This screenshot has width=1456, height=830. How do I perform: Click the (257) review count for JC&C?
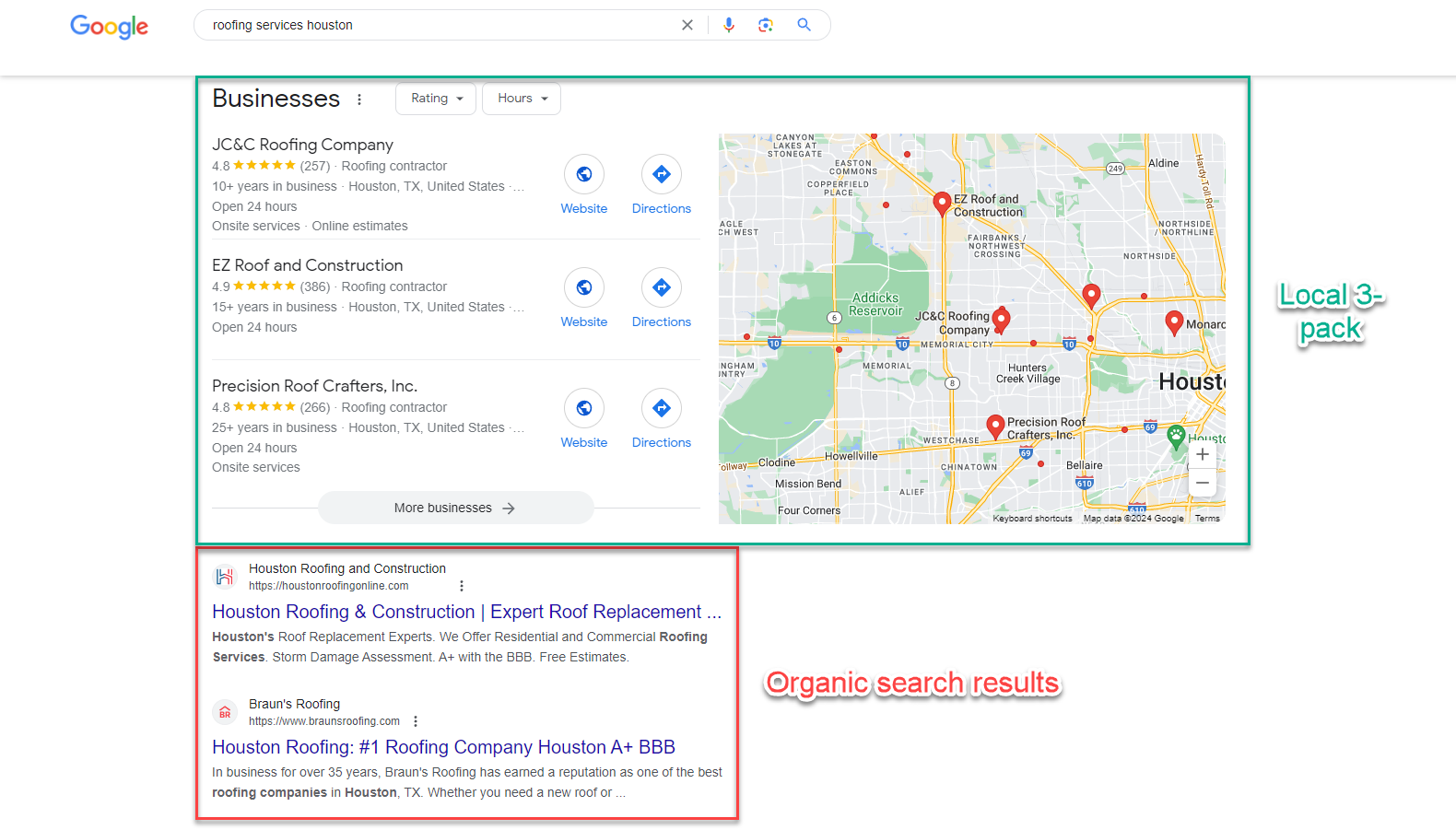[x=315, y=166]
